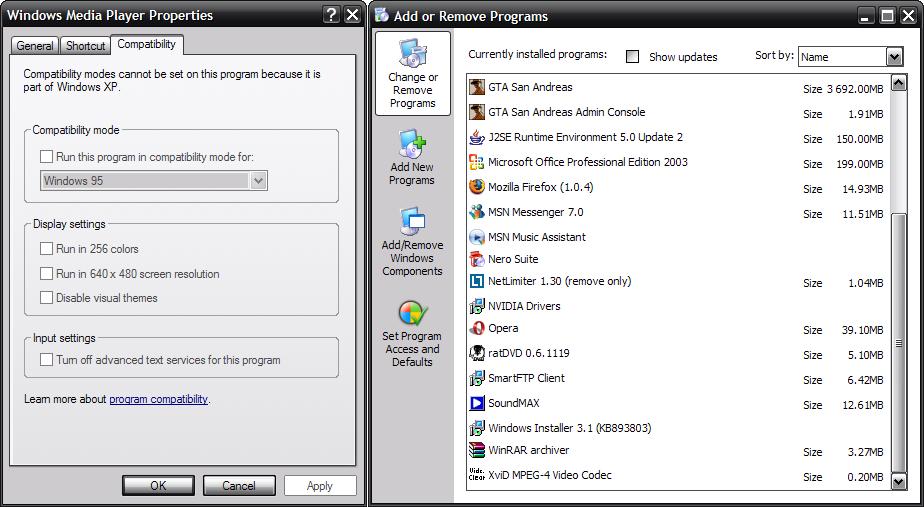Close the Windows Media Player Properties dialog
924x507 pixels.
click(x=352, y=15)
